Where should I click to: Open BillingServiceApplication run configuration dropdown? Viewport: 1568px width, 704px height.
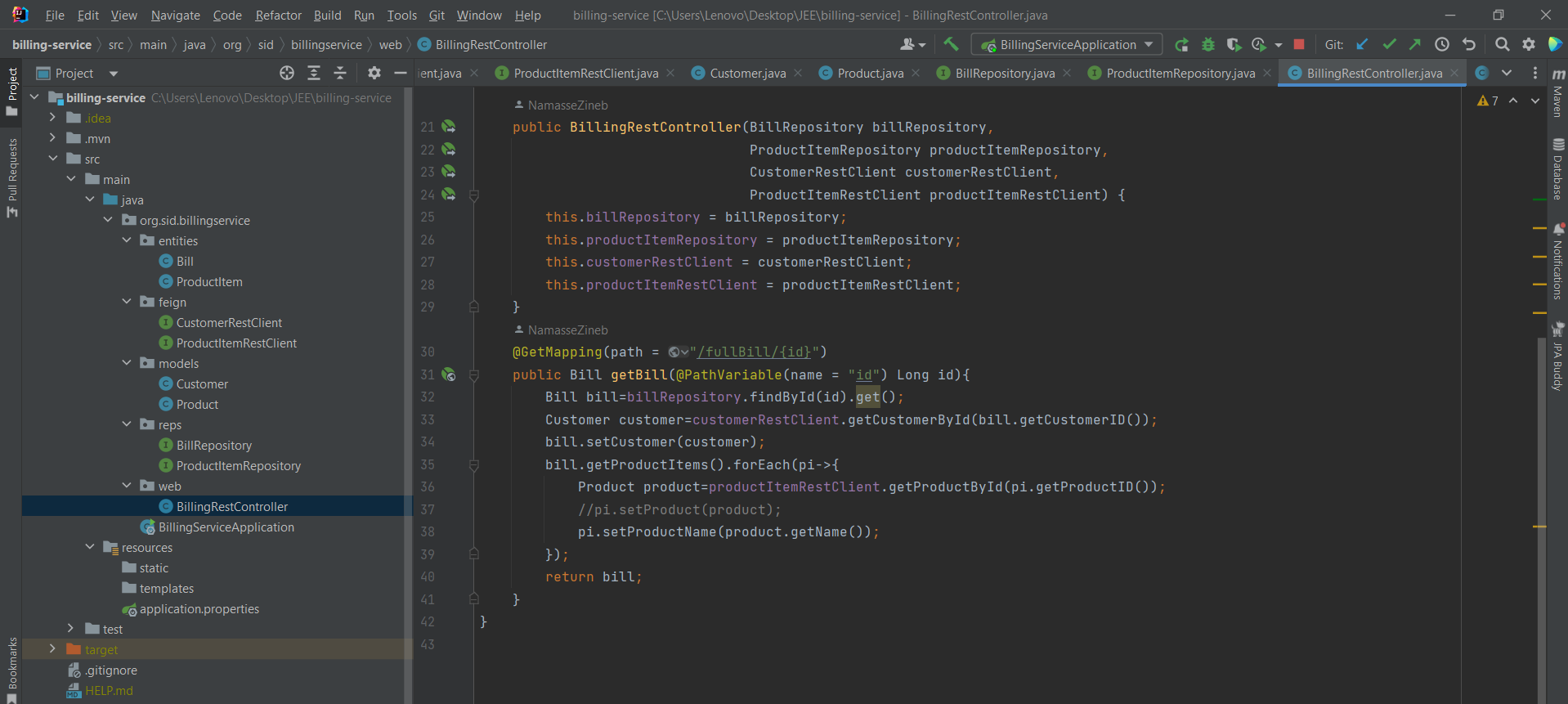tap(1067, 45)
